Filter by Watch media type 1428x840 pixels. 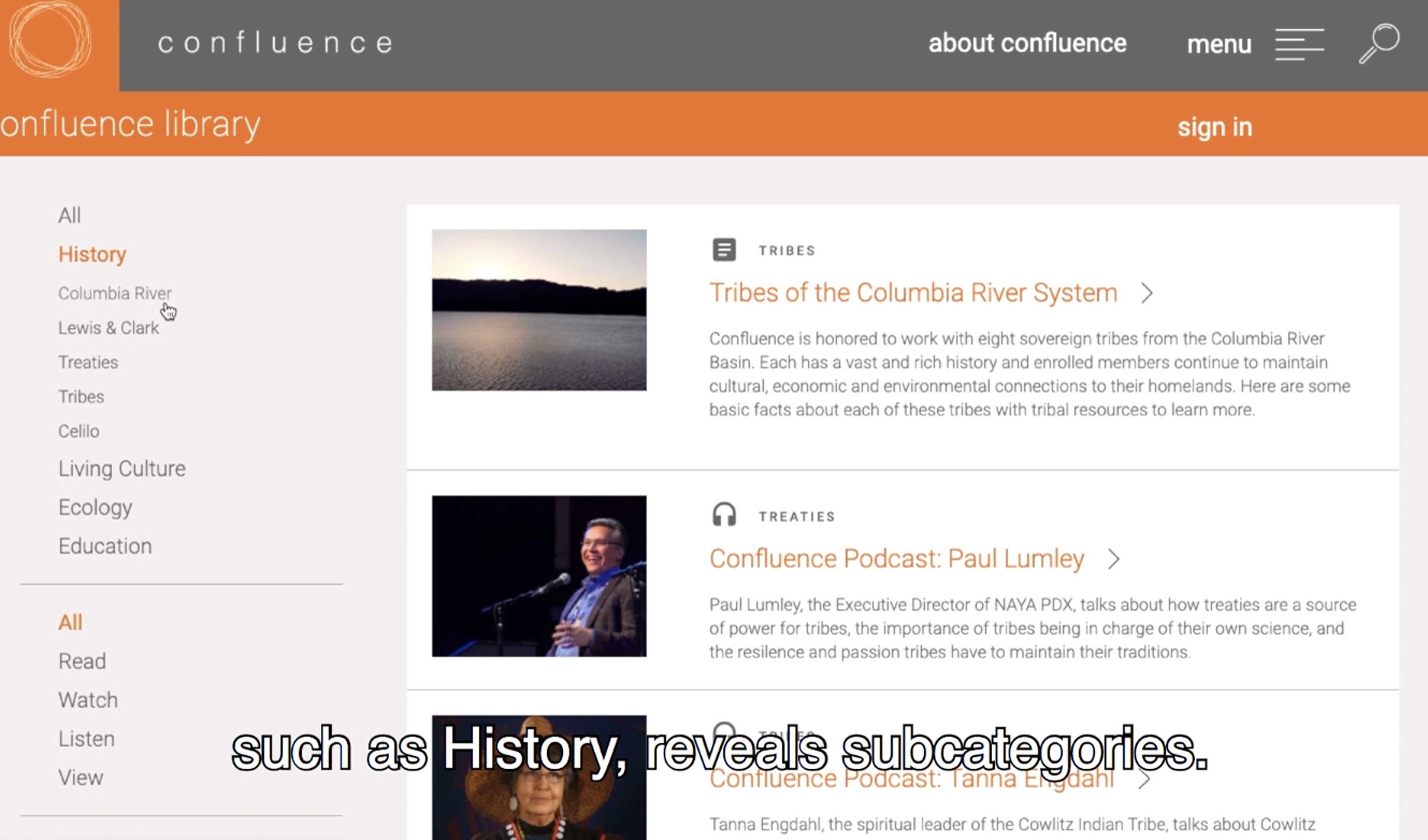click(88, 701)
